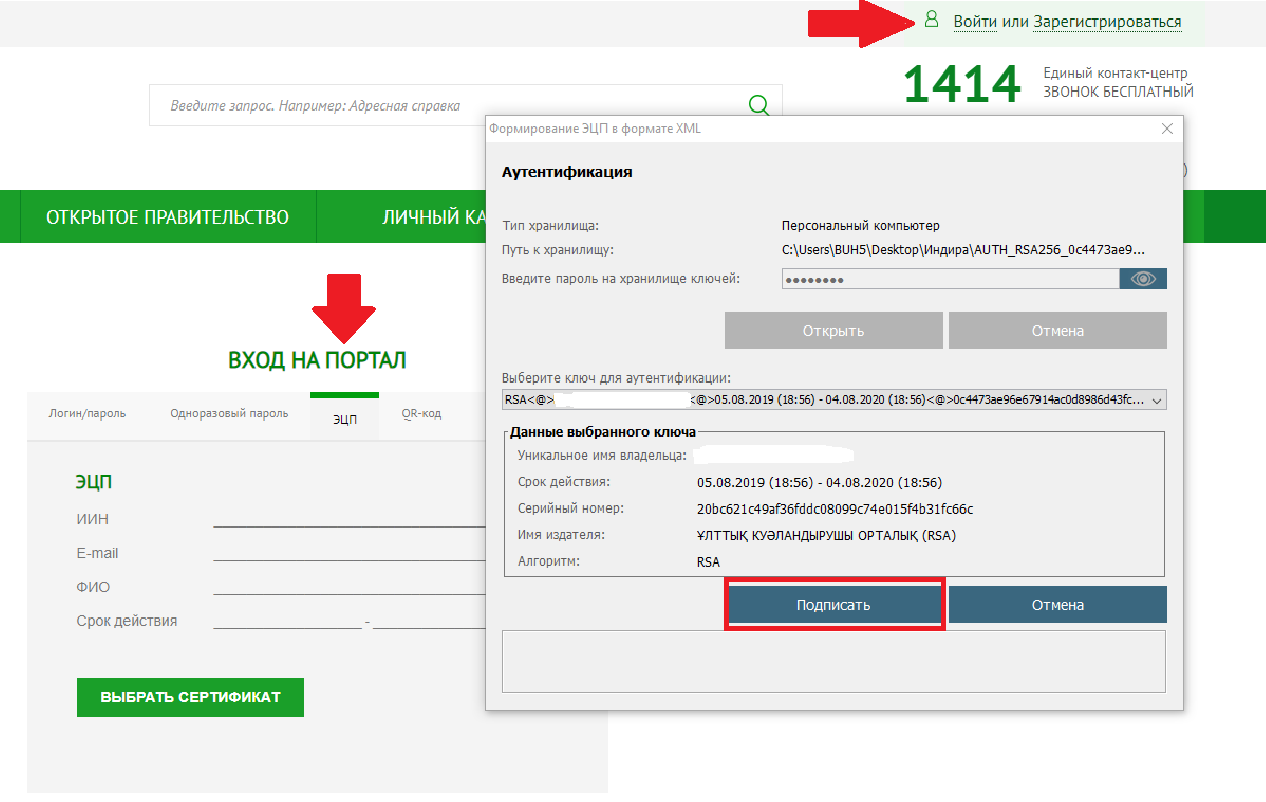1266x802 pixels.
Task: Select the ЭЦП tab
Action: pos(344,419)
